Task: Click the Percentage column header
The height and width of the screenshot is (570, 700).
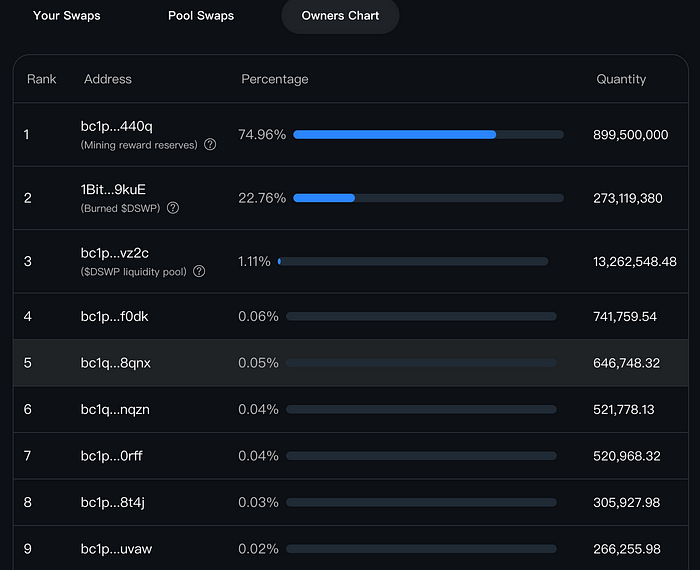Action: [x=275, y=79]
